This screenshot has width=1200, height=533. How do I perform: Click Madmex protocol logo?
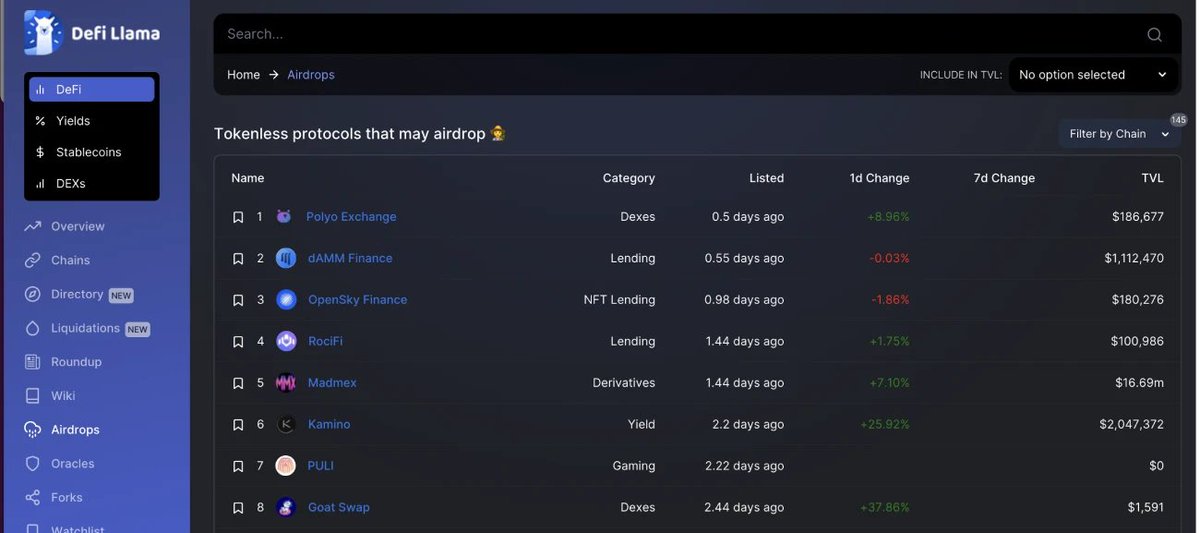click(x=286, y=383)
